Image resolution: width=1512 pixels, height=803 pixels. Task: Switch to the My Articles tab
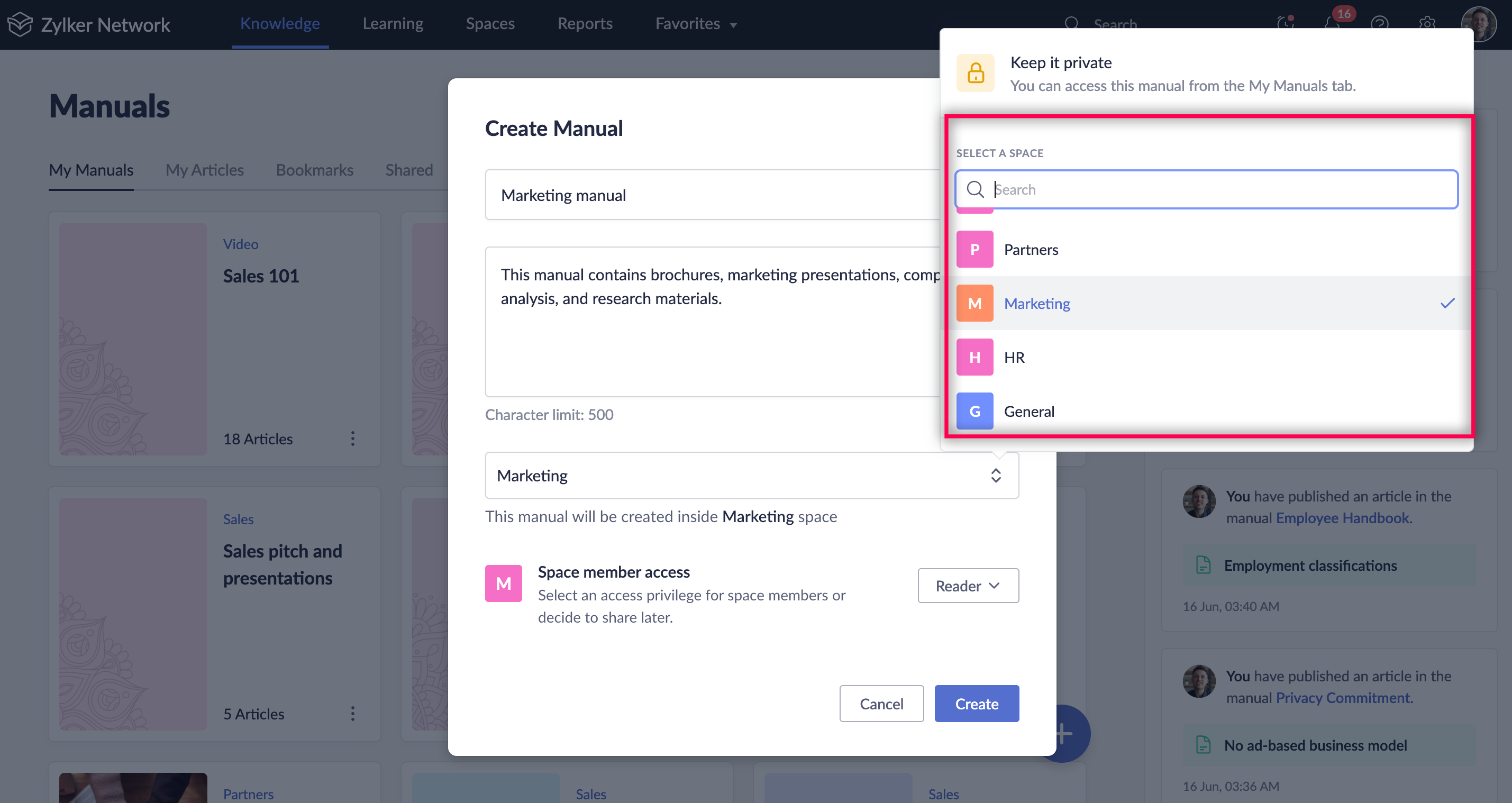204,170
